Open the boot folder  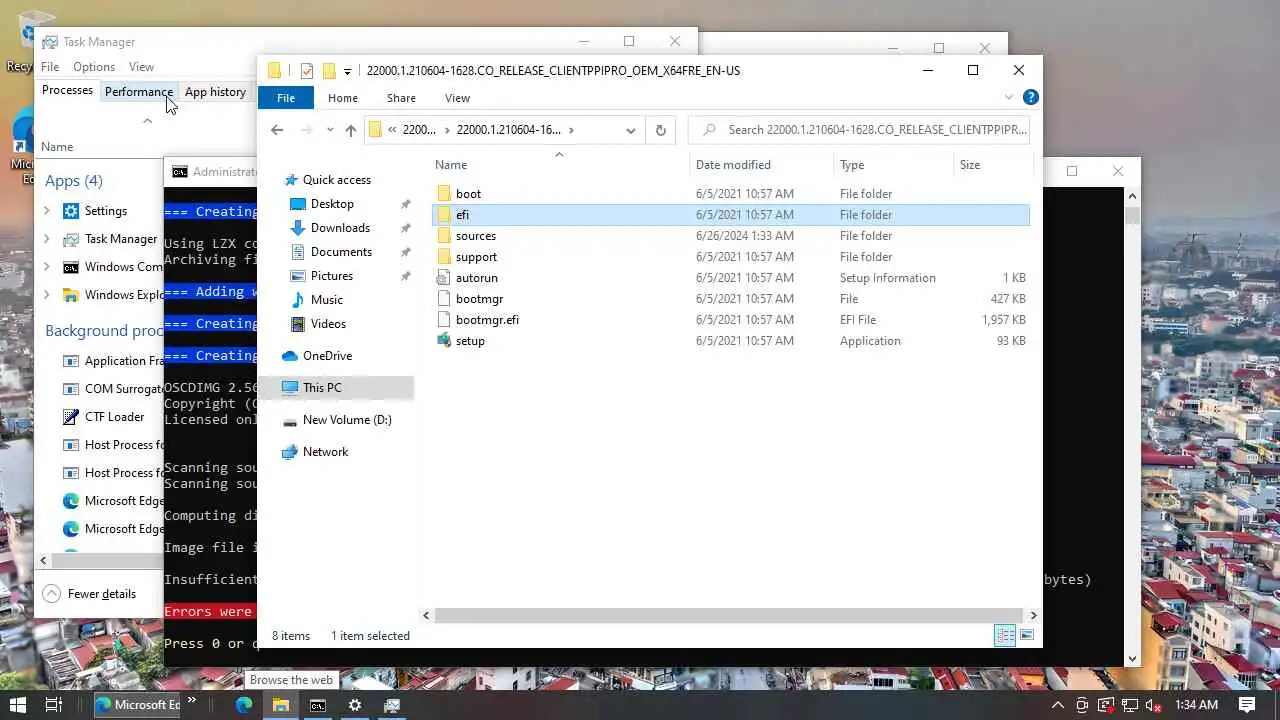[468, 193]
